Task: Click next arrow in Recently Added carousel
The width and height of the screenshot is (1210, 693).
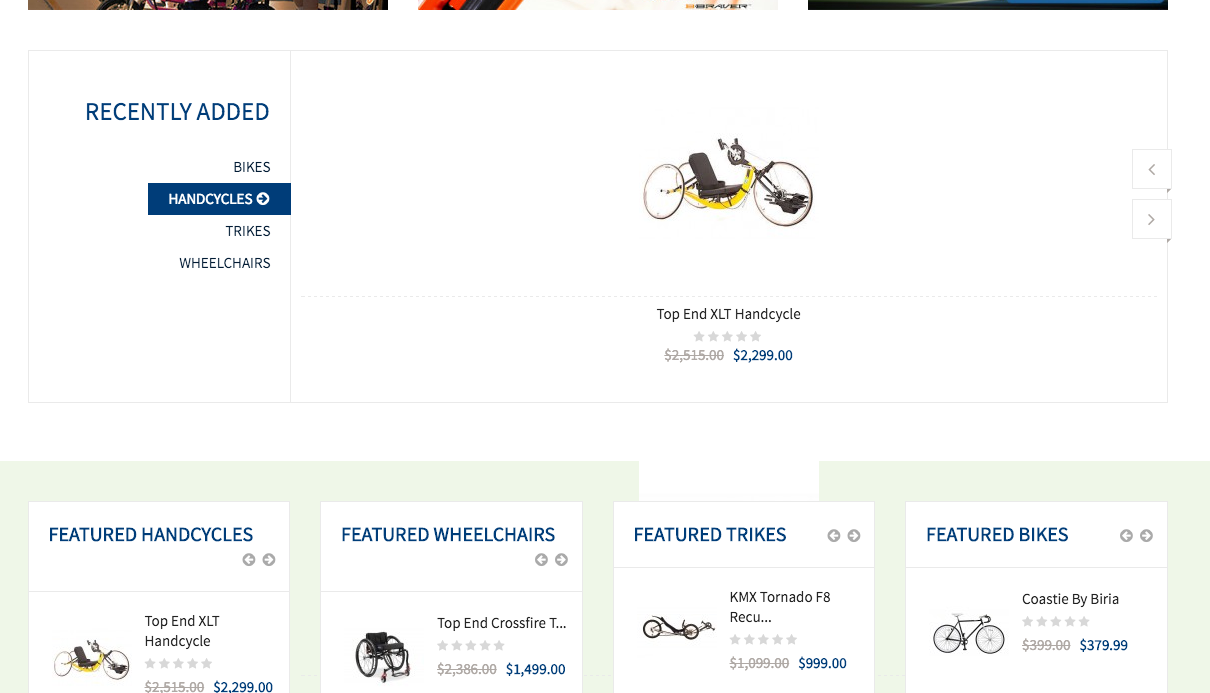Action: click(x=1151, y=219)
